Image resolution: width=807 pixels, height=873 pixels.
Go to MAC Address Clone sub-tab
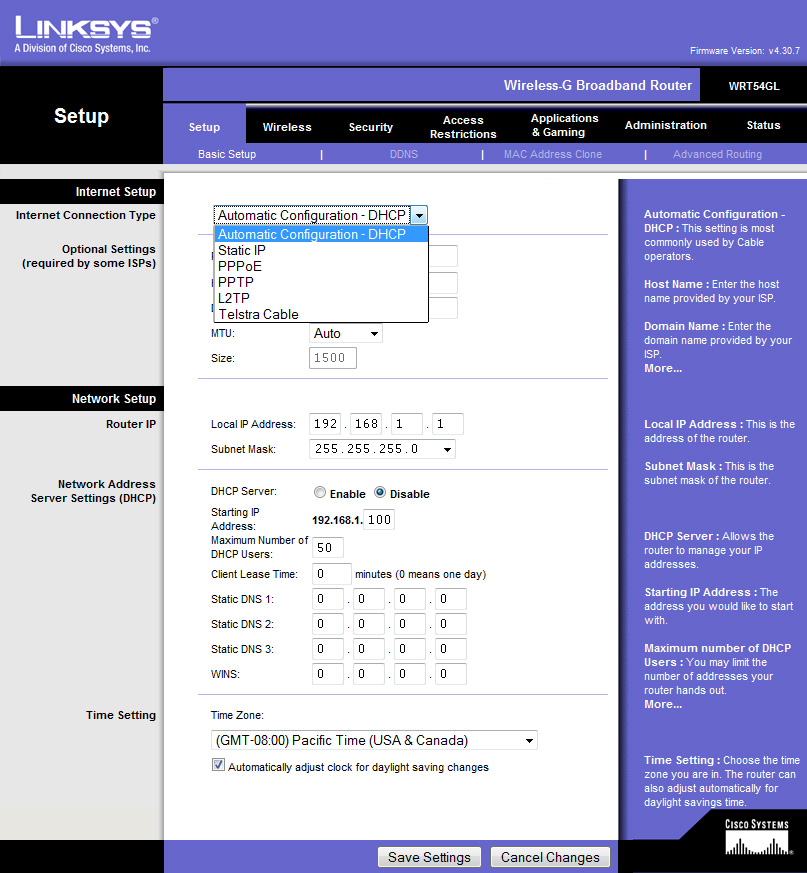552,154
